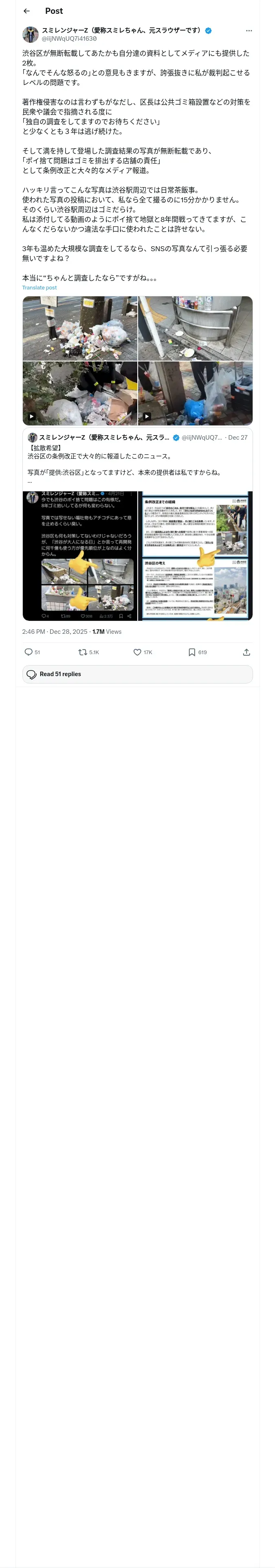Image resolution: width=275 pixels, height=1568 pixels.
Task: Open the author's profile avatar
Action: [x=31, y=34]
